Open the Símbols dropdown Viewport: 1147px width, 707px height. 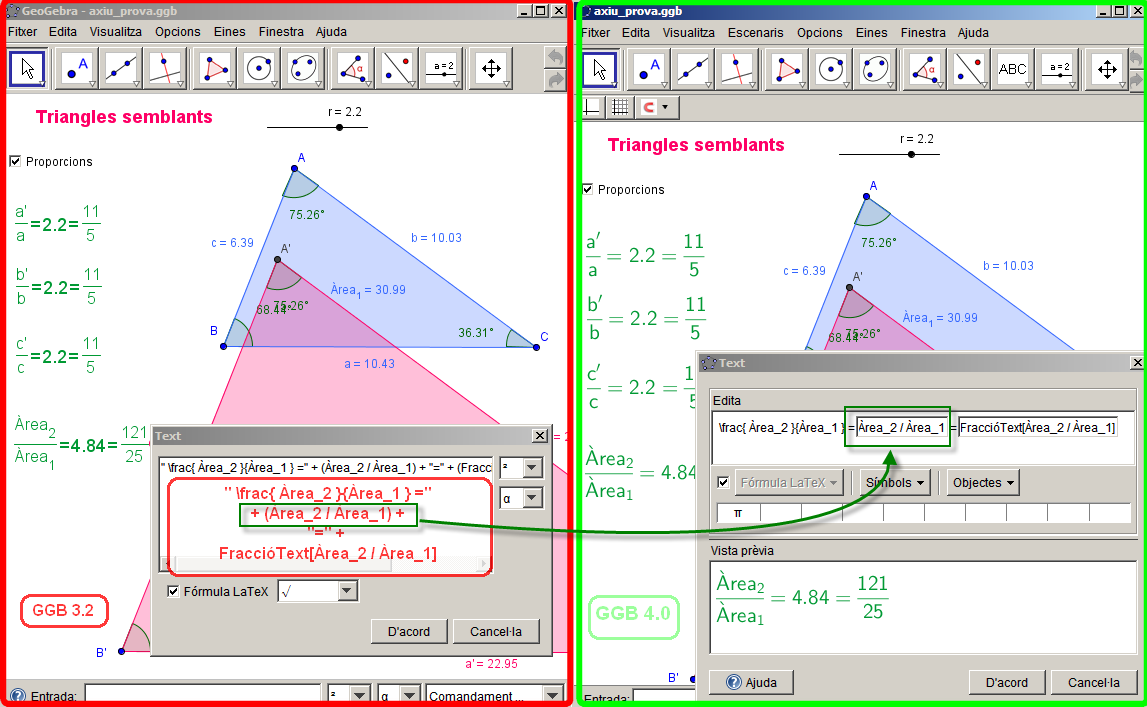tap(893, 483)
